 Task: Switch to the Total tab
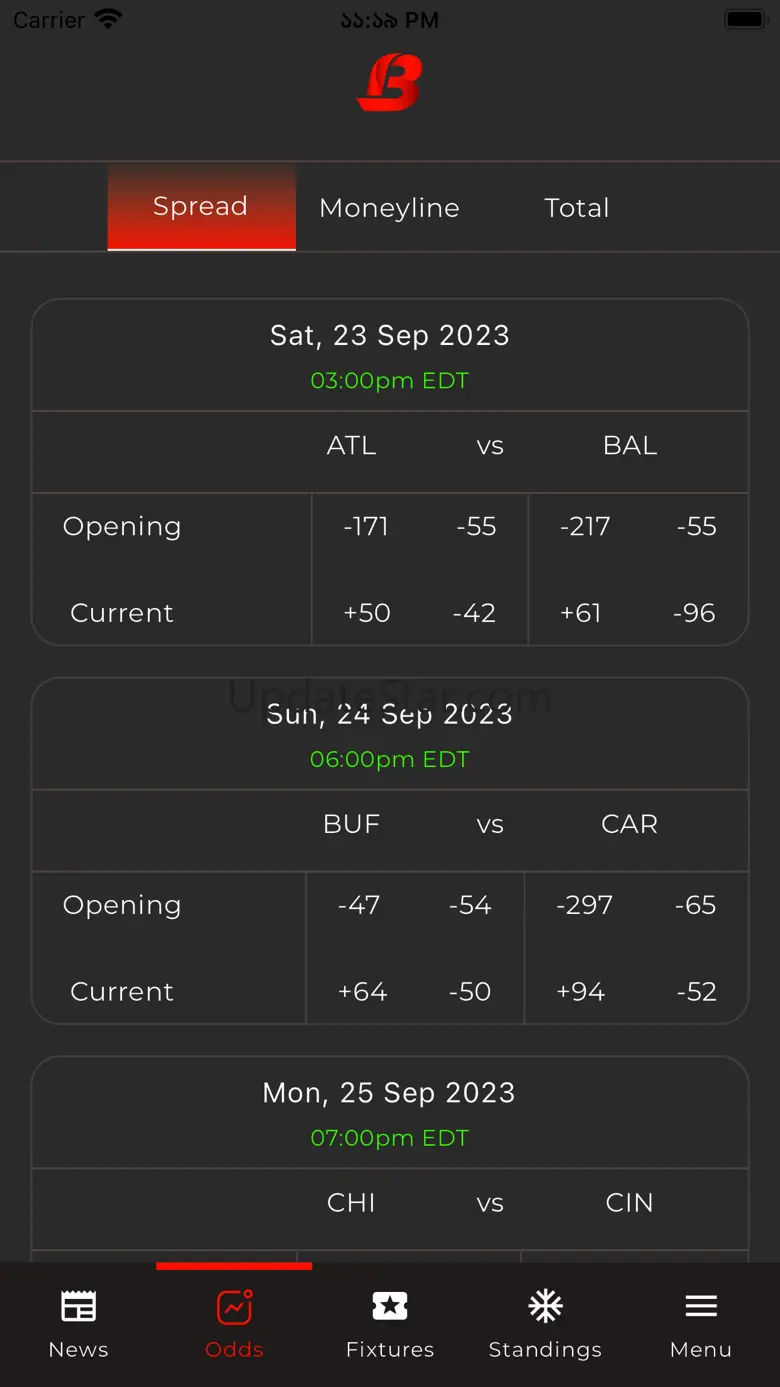[x=577, y=208]
